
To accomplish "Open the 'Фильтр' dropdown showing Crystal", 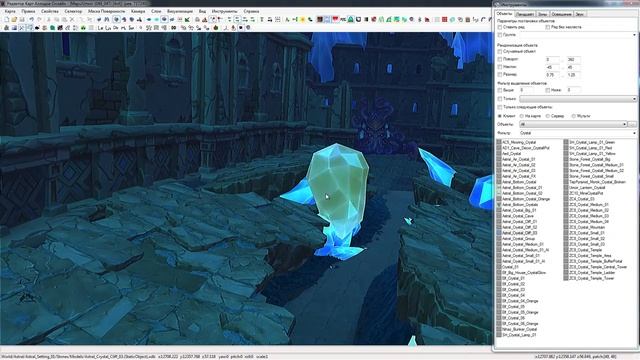I will 578,133.
